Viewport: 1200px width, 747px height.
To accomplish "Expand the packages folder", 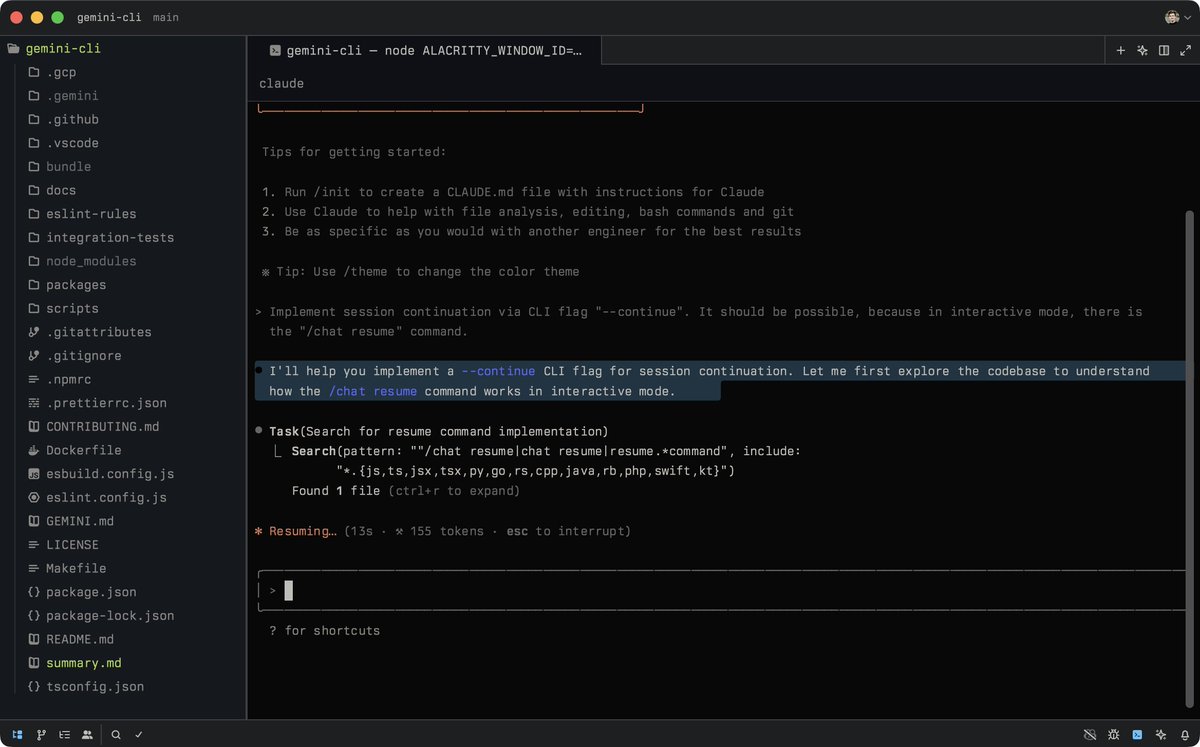I will [x=76, y=285].
